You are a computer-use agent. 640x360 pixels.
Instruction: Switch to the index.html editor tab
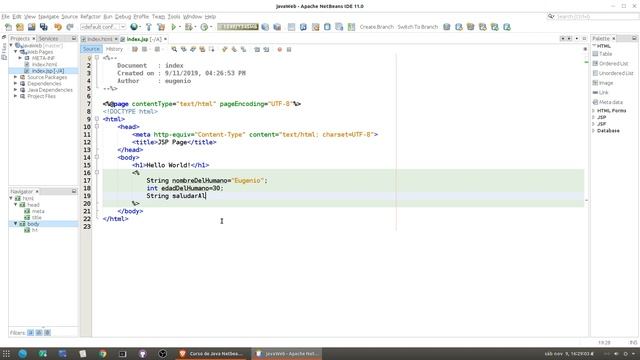click(x=100, y=39)
